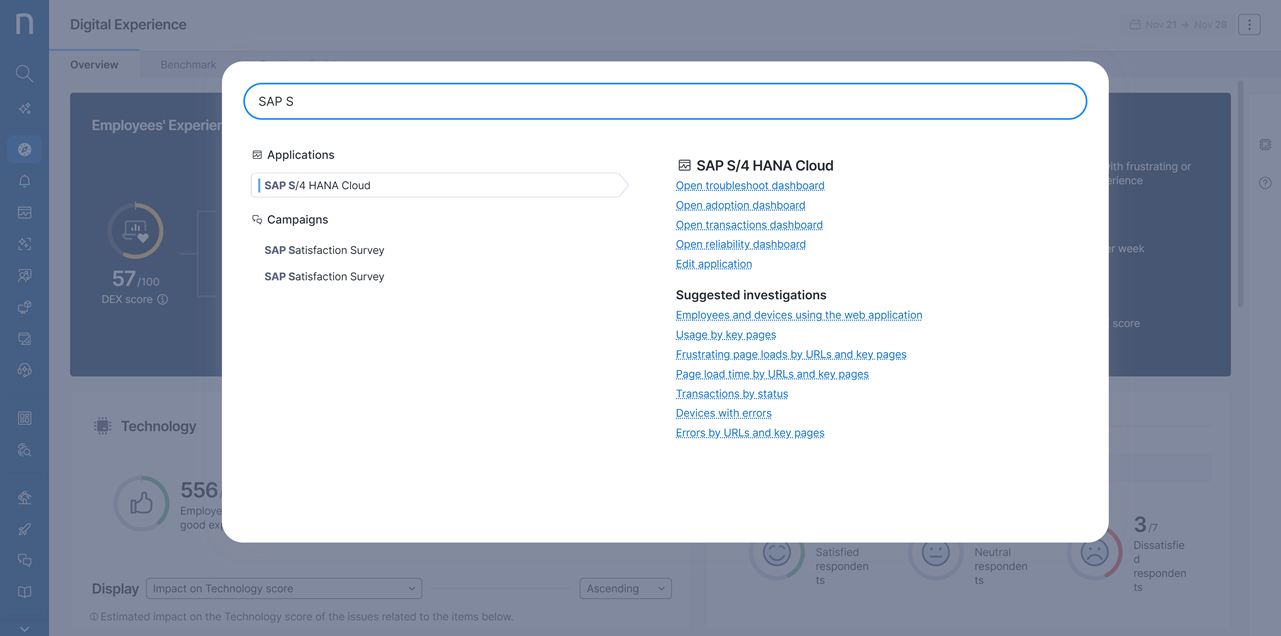
Task: Click the Digital Experience compass icon
Action: [x=24, y=149]
